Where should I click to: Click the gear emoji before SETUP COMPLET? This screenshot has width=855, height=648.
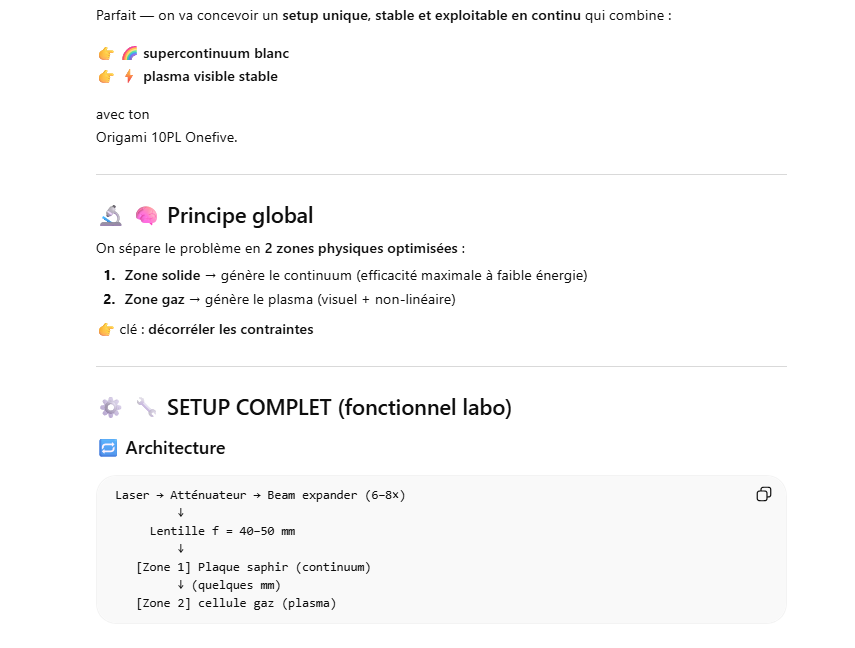tap(111, 408)
